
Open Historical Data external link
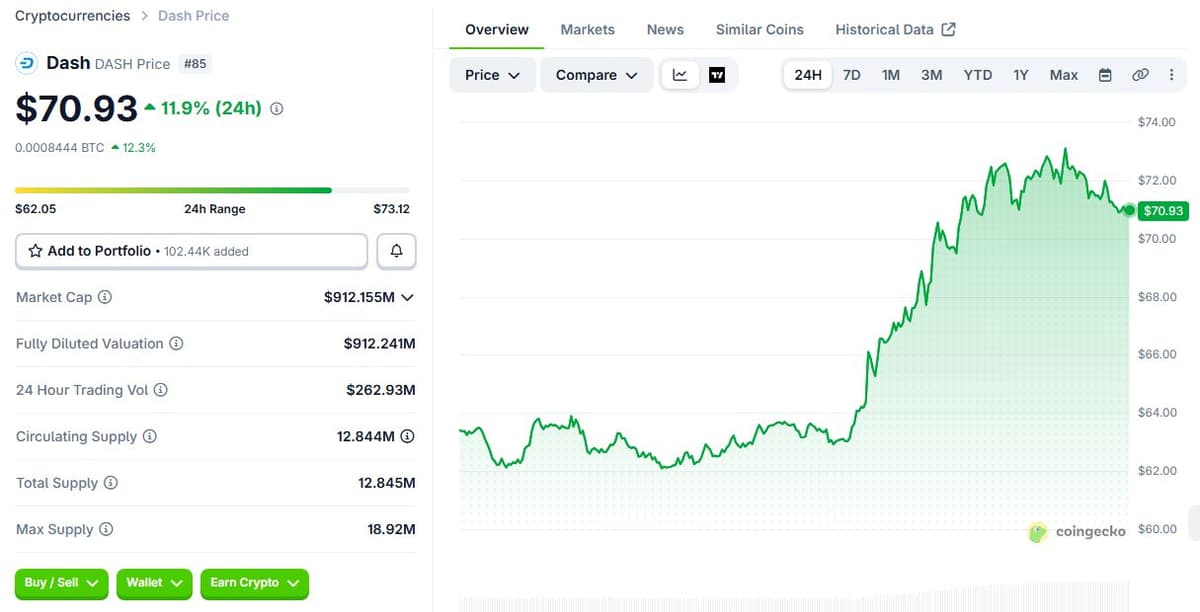895,29
